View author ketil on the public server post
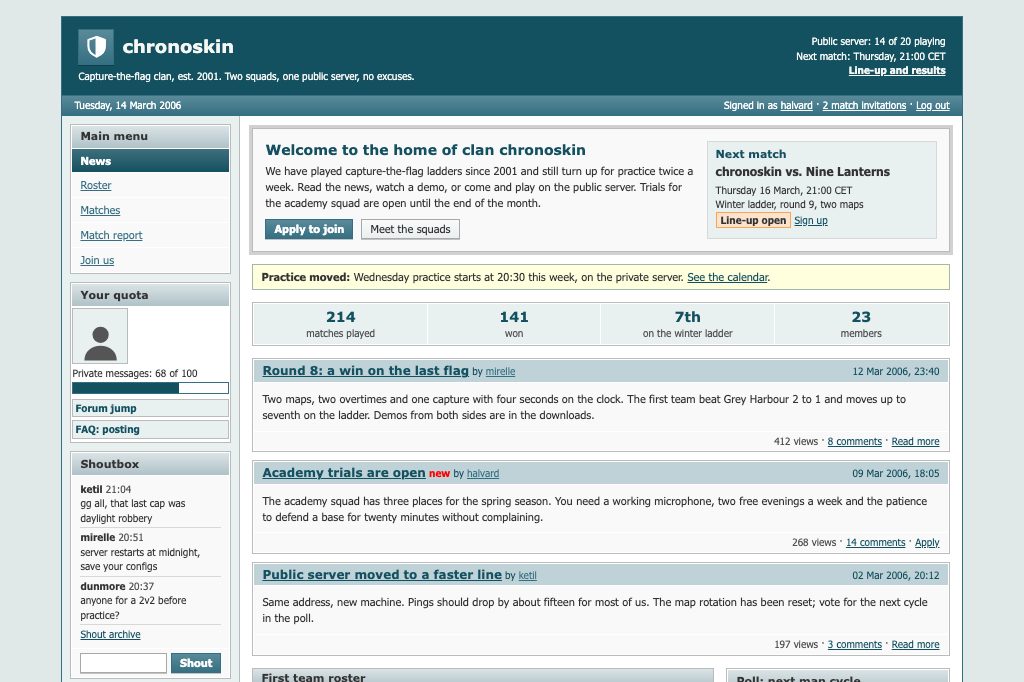The height and width of the screenshot is (682, 1024). 527,575
